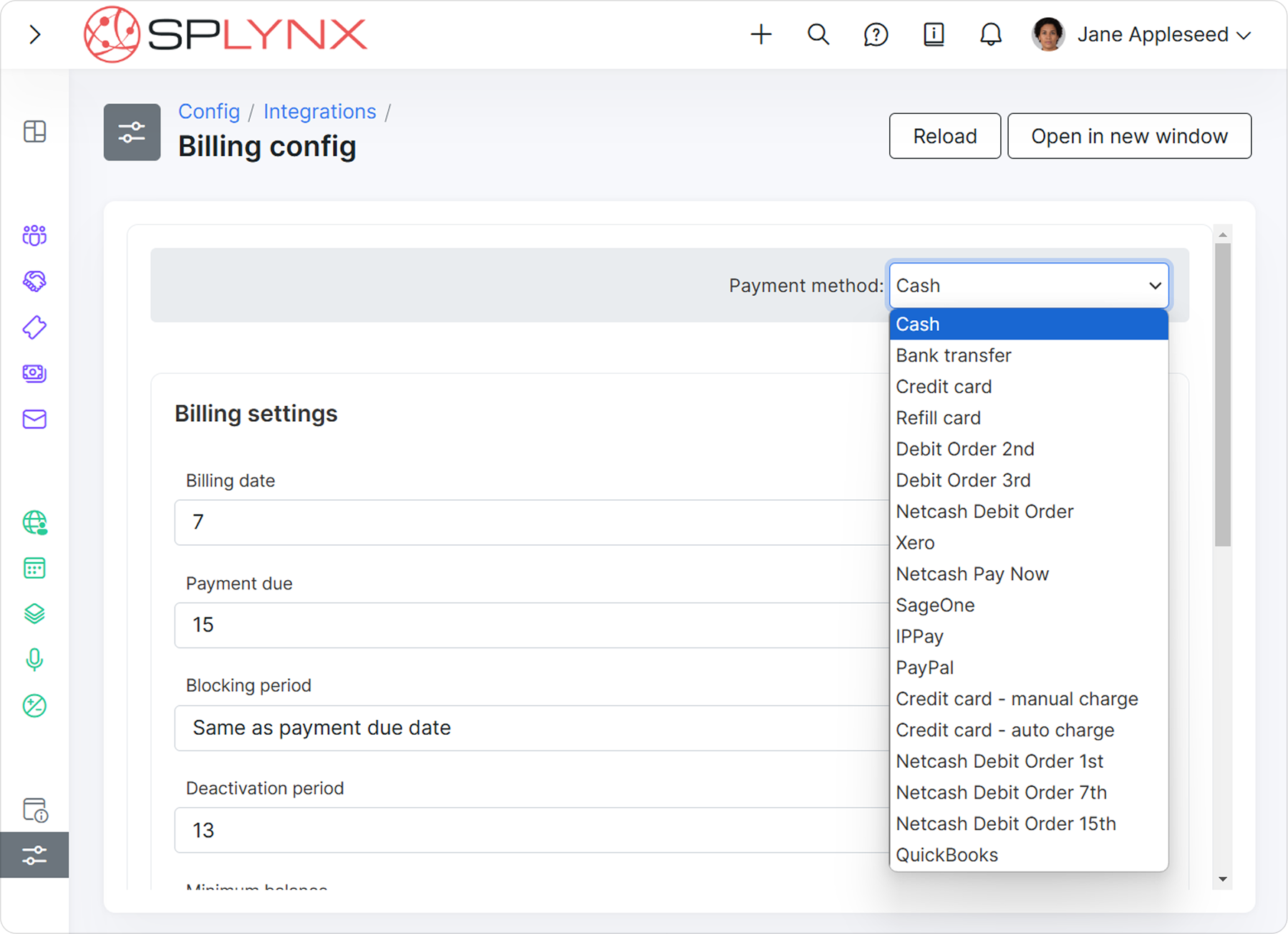Open the Messages envelope icon

[34, 420]
